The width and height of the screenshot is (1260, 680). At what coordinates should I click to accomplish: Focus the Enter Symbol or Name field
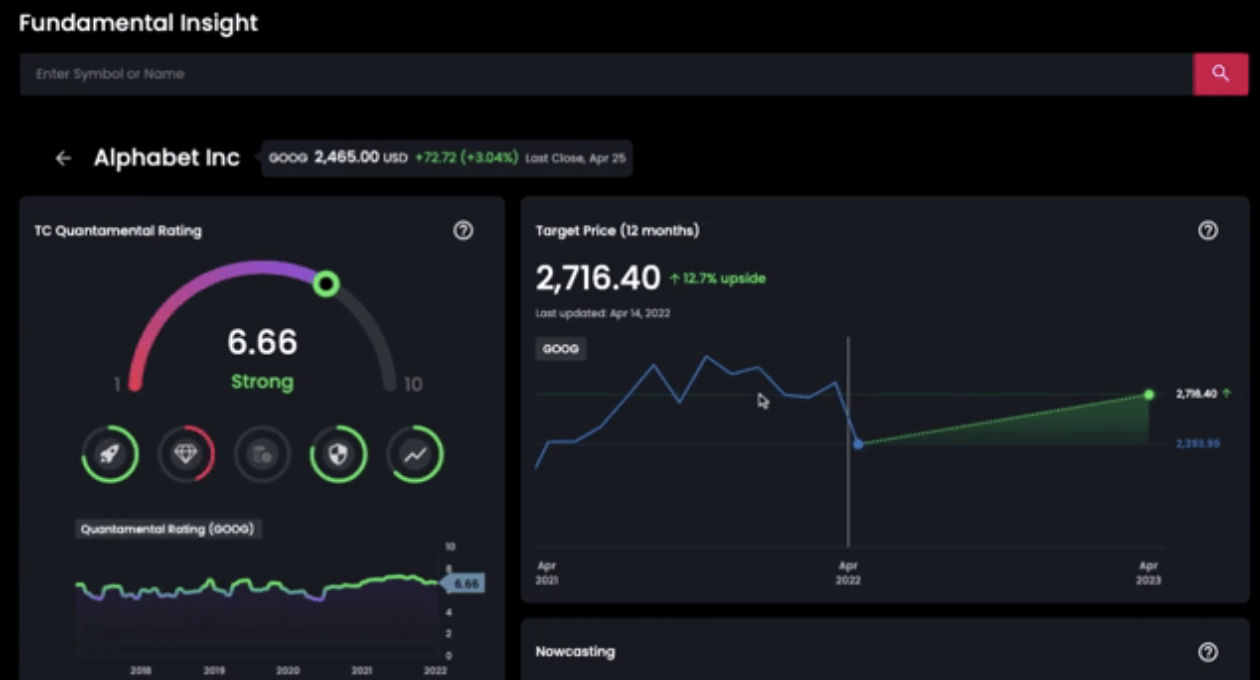tap(606, 74)
